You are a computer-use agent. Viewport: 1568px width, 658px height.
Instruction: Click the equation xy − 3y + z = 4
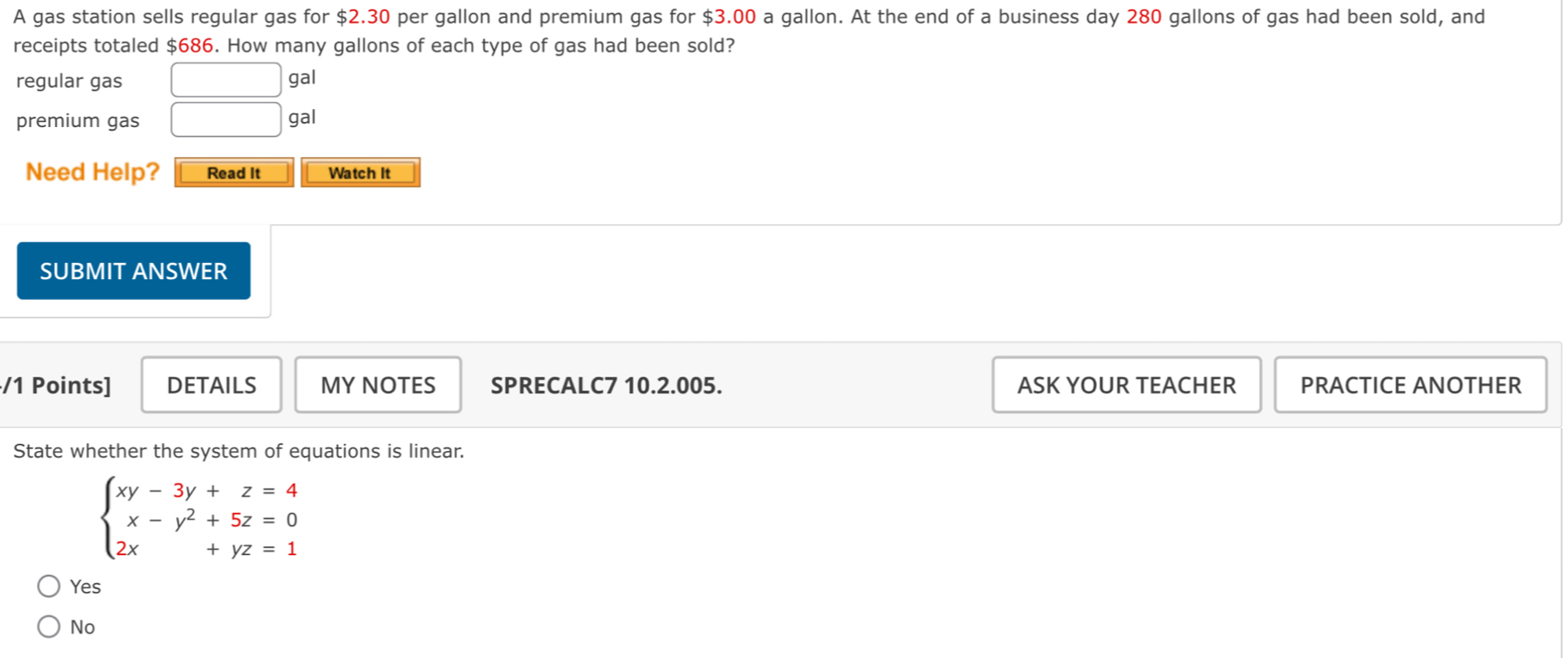[207, 490]
